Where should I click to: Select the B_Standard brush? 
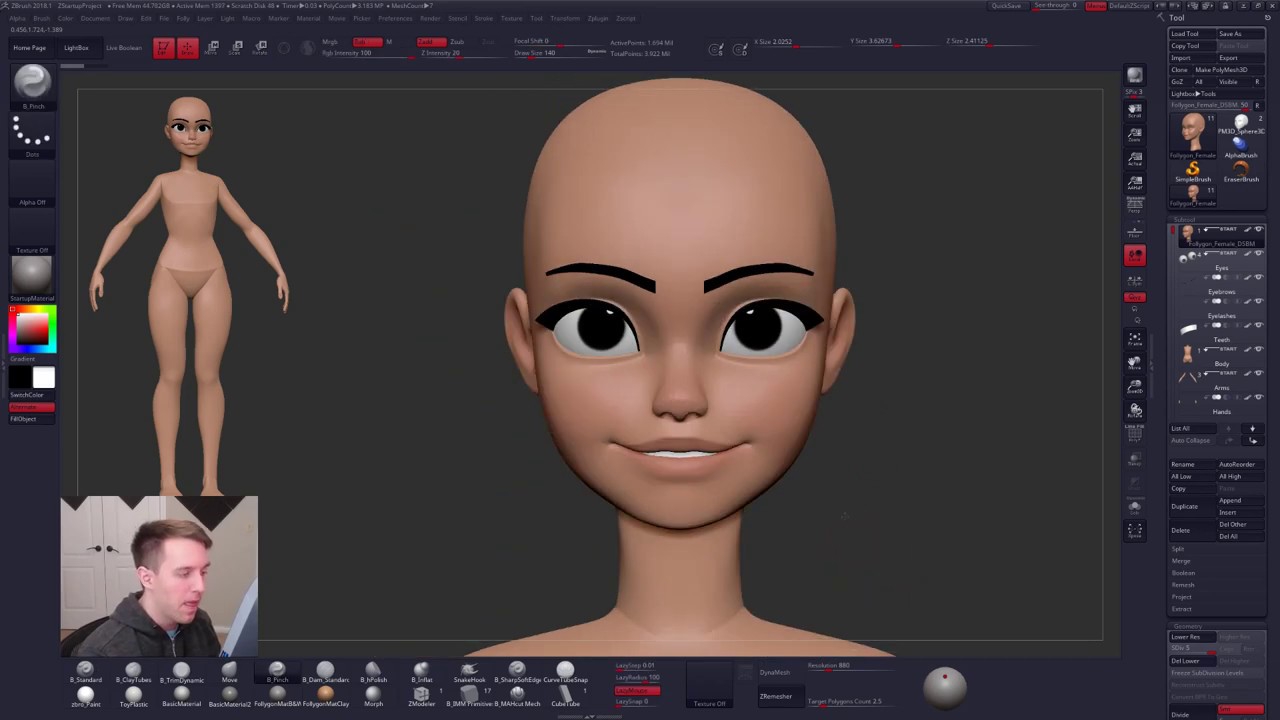coord(85,672)
